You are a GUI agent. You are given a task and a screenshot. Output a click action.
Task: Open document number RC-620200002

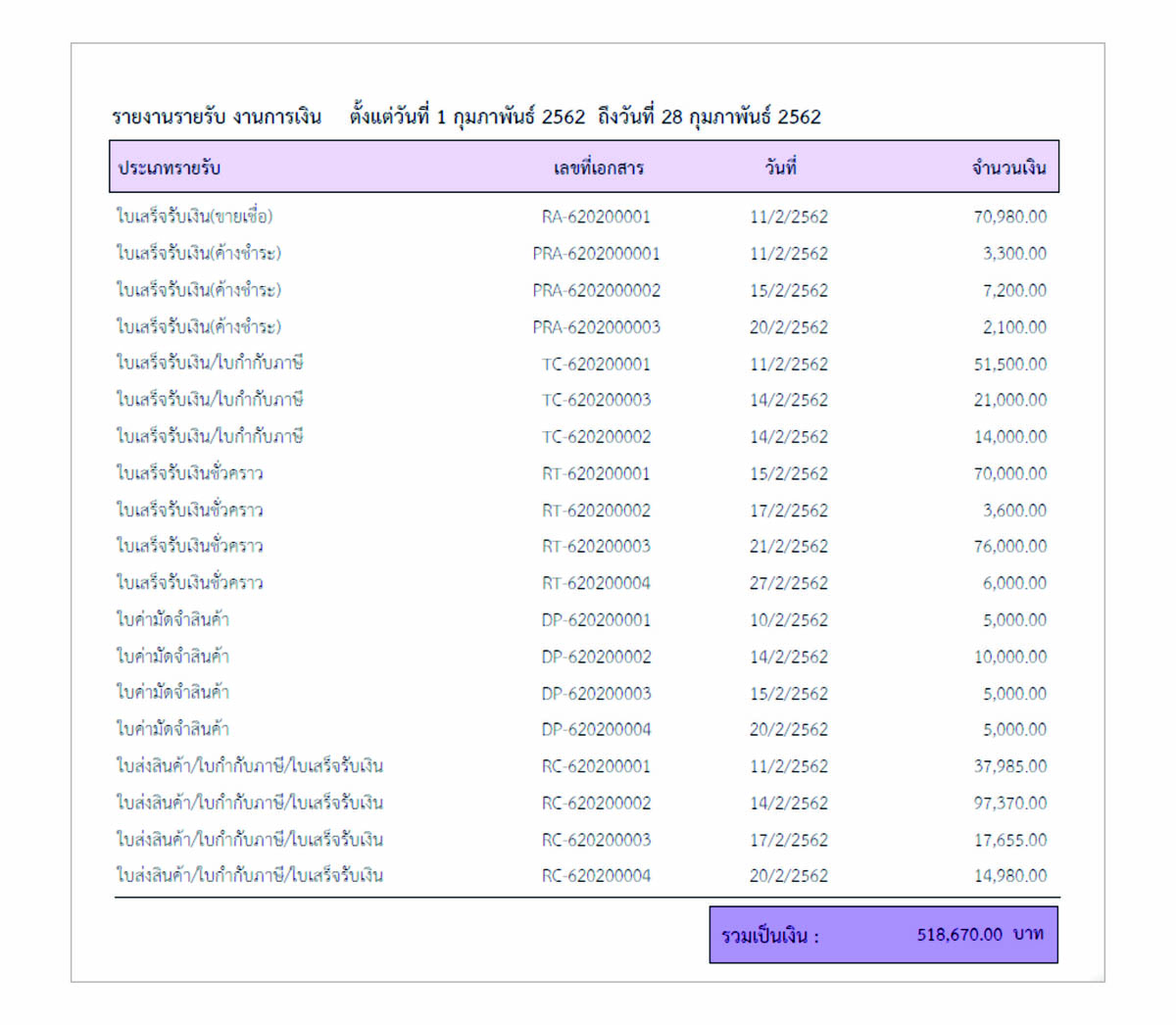coord(596,803)
